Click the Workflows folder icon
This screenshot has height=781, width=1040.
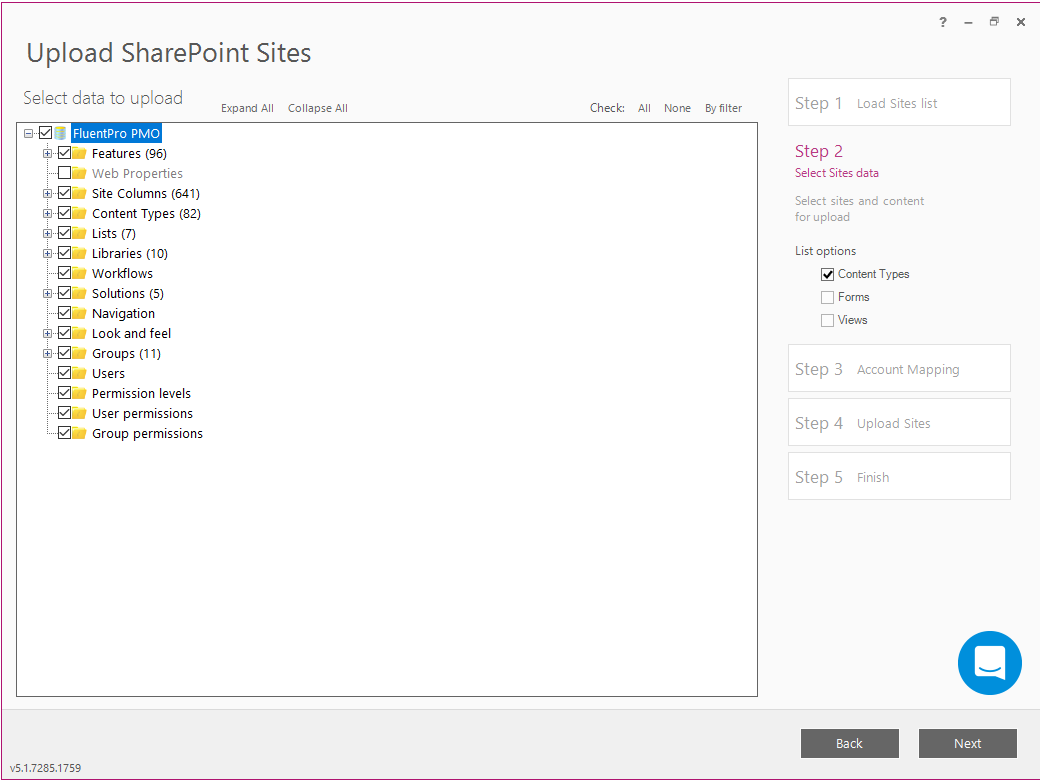[x=79, y=273]
